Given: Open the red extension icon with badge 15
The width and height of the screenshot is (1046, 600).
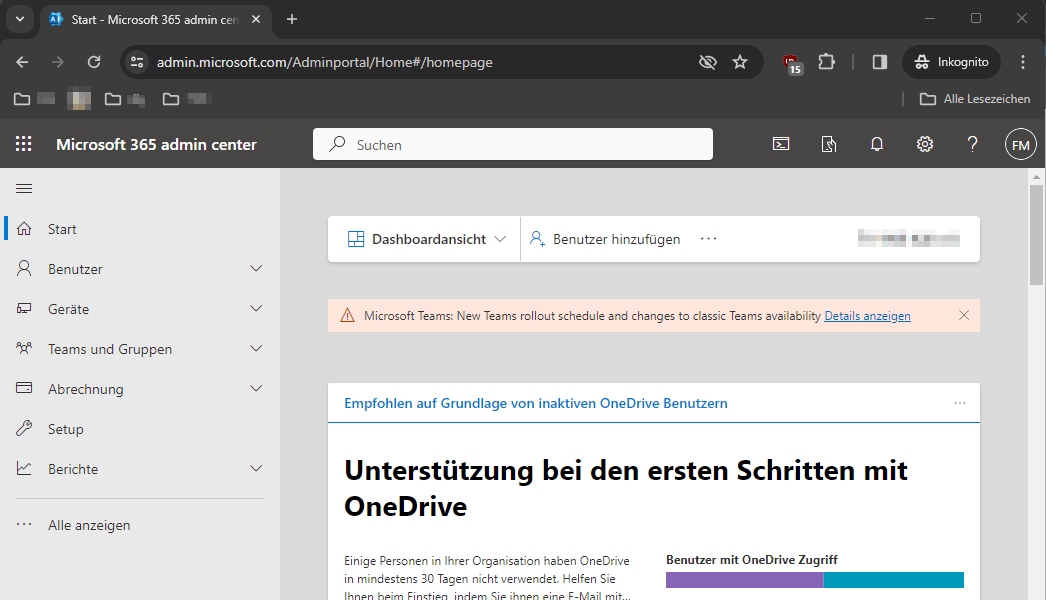Looking at the screenshot, I should click(792, 63).
